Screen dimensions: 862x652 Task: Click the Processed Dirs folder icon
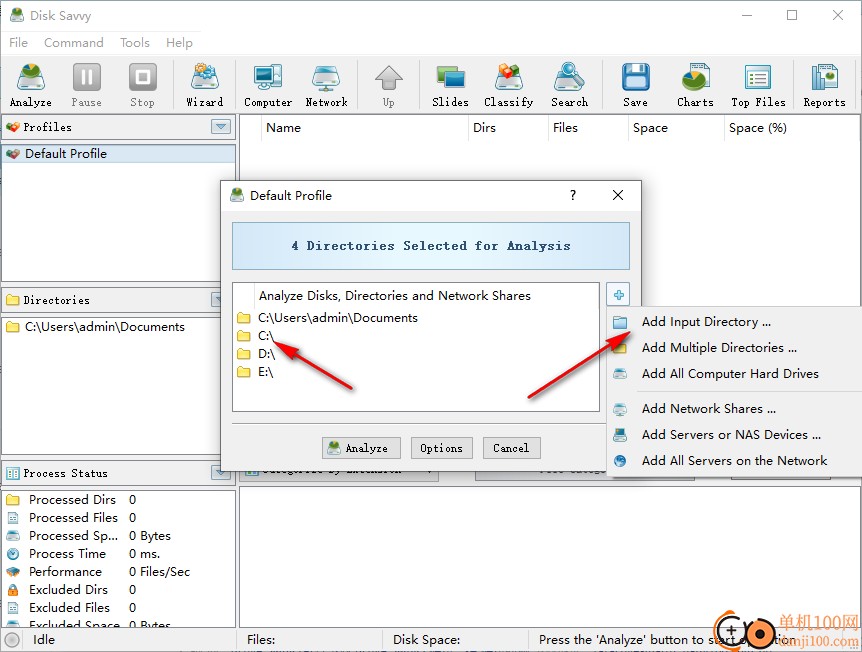pyautogui.click(x=13, y=500)
